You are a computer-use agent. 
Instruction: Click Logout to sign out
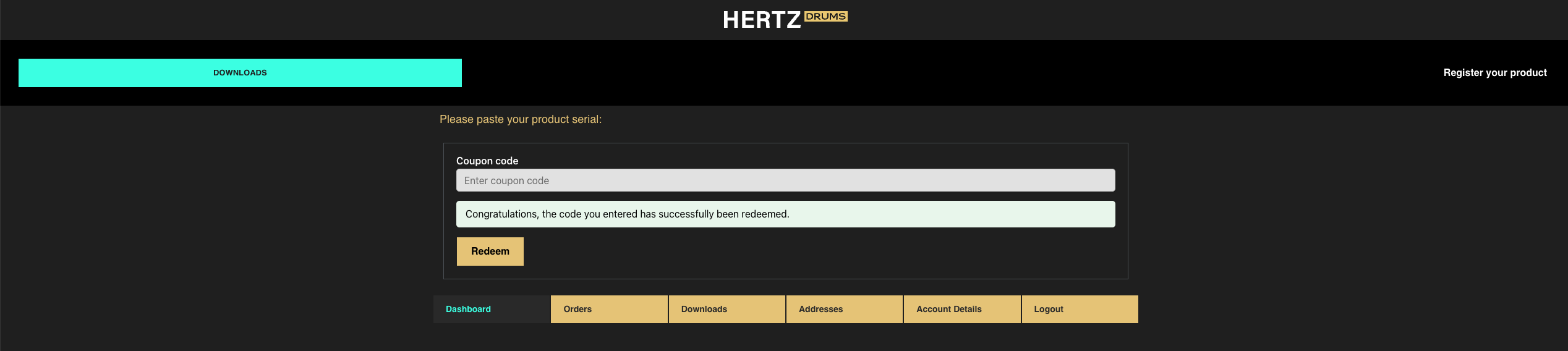(1049, 309)
